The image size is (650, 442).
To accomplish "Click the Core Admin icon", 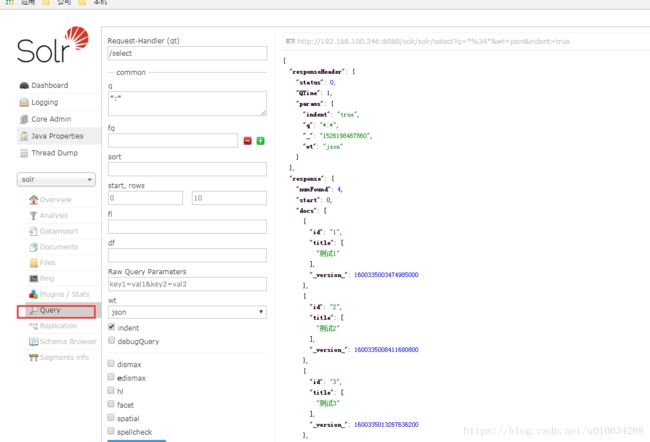I will 24,119.
